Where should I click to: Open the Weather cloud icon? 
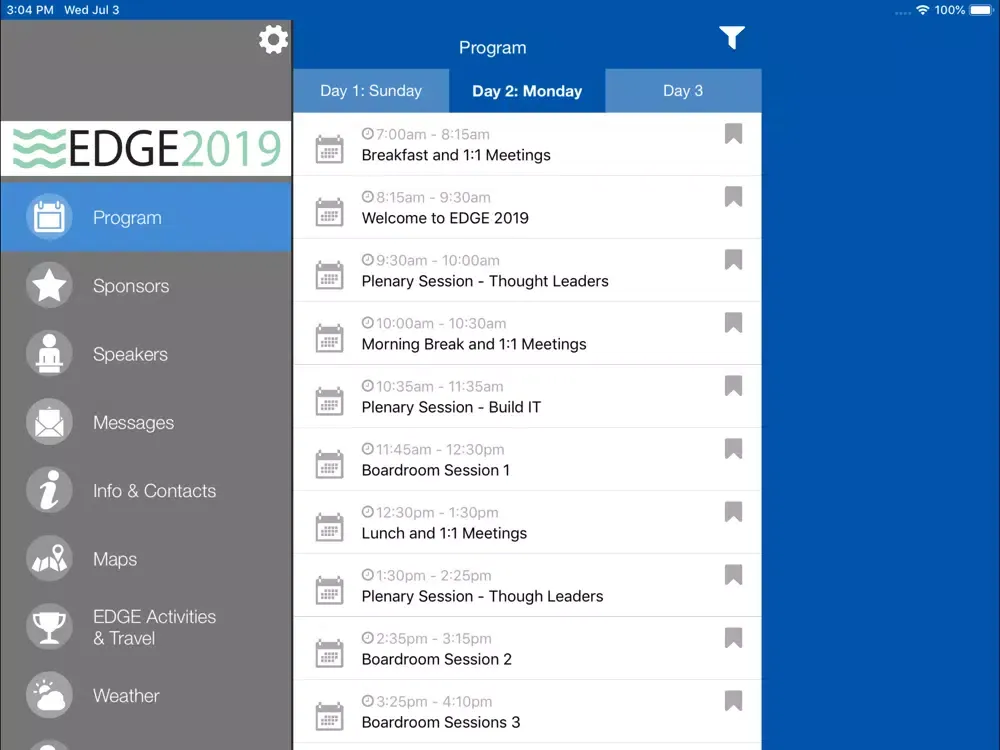tap(49, 695)
